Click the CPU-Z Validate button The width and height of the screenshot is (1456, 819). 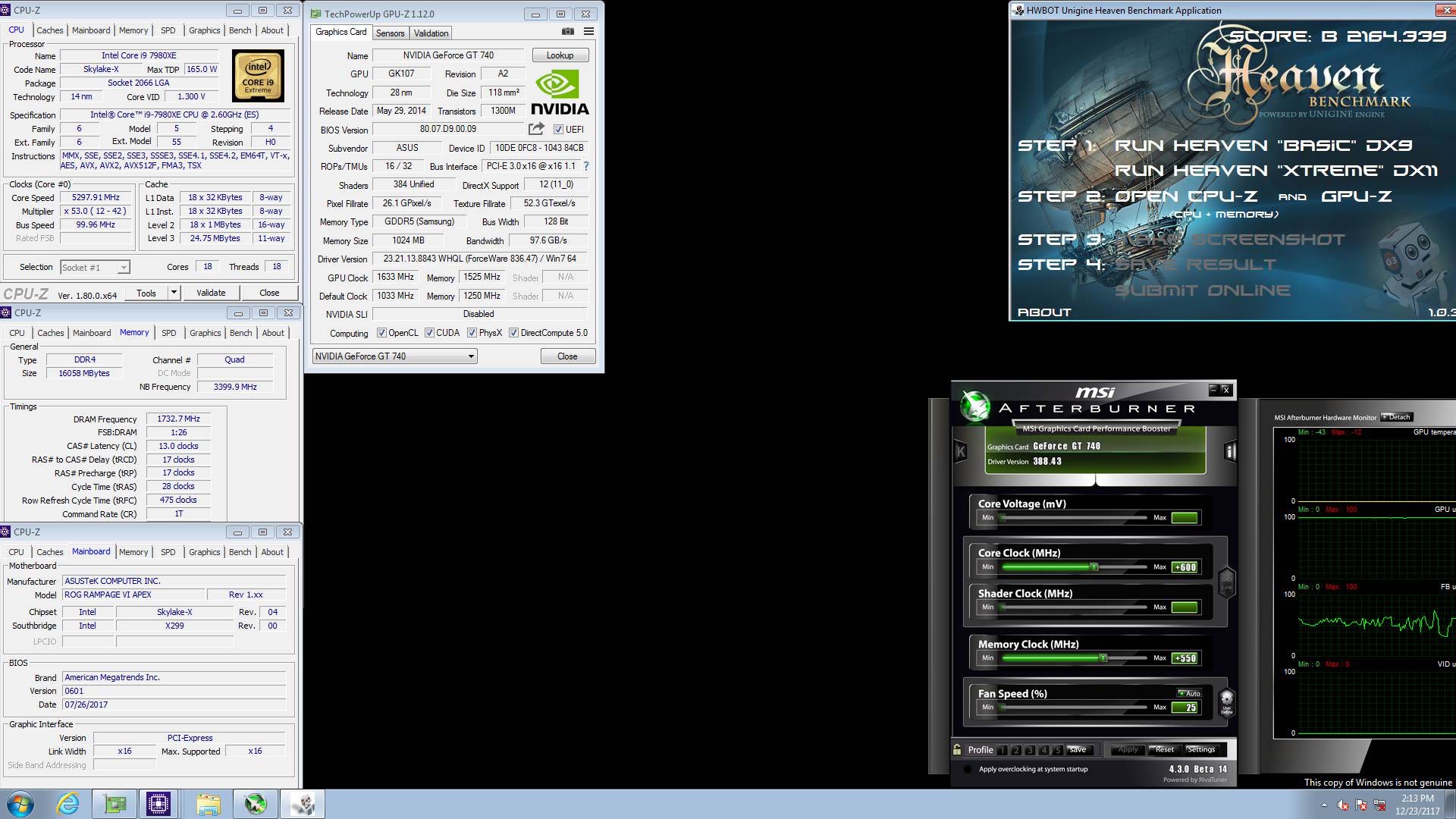pos(211,293)
